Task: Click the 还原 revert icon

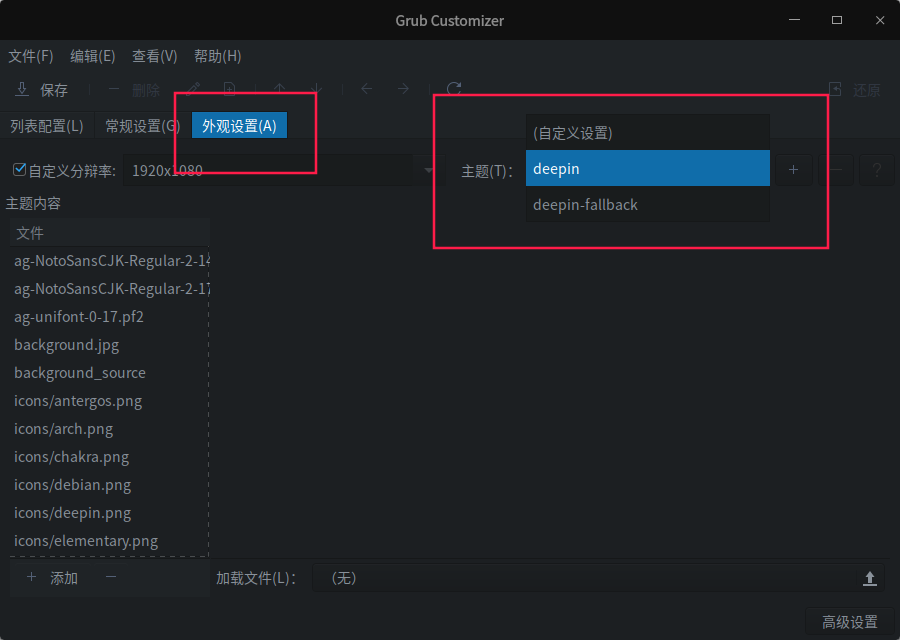Action: [835, 89]
